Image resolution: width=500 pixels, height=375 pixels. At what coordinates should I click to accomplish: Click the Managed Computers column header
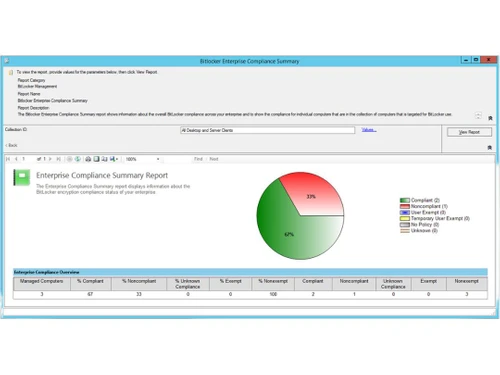coord(42,284)
